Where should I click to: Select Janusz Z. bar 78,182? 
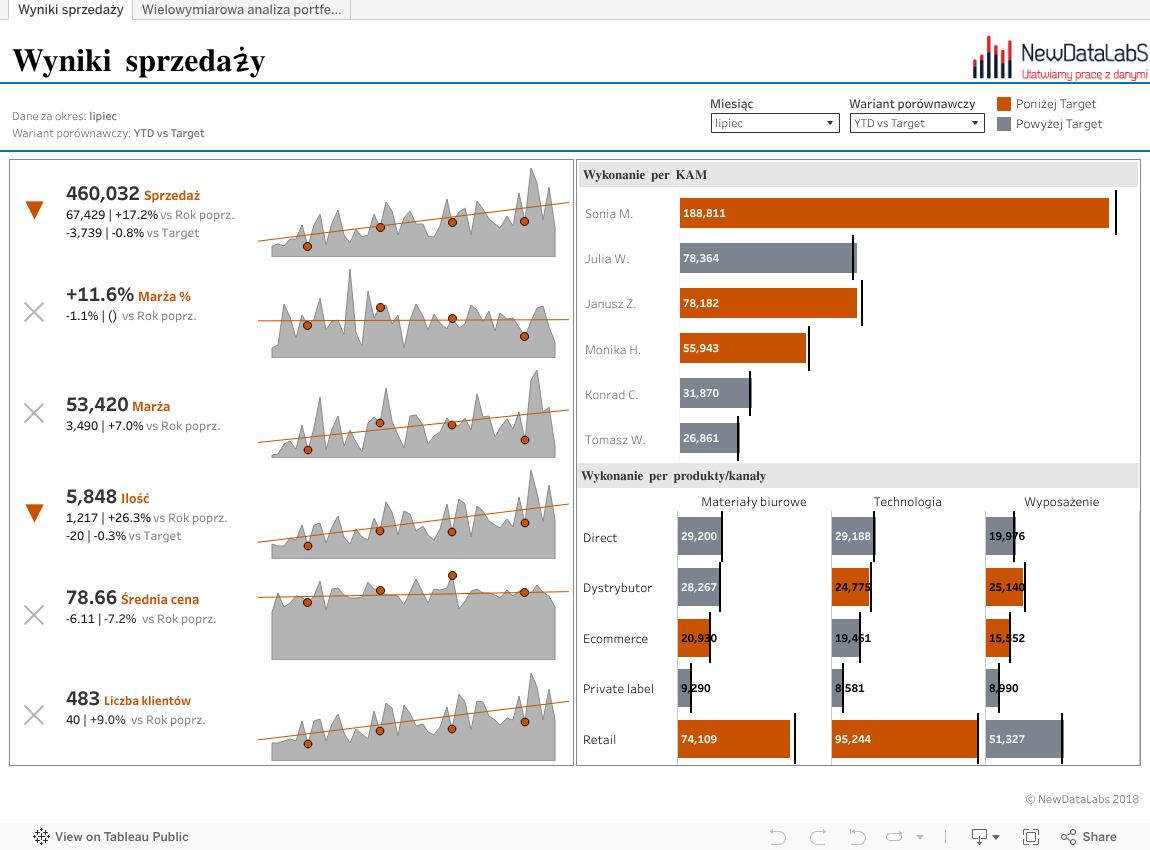[768, 303]
